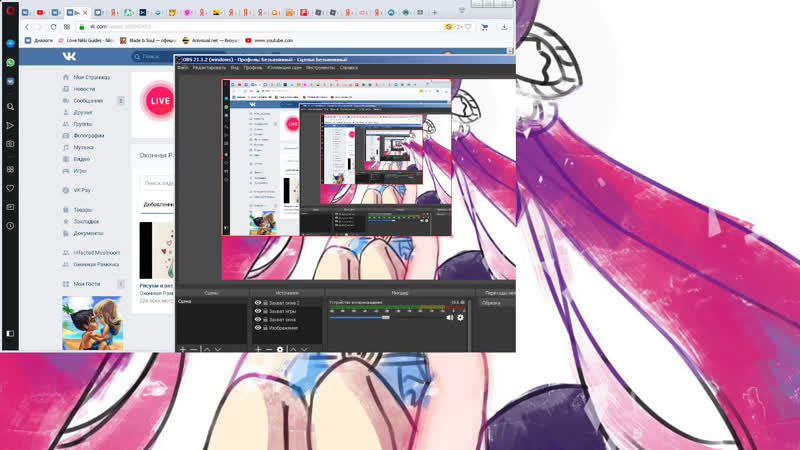800x450 pixels.
Task: Open WhatsApp in the Opera sidebar
Action: click(10, 62)
